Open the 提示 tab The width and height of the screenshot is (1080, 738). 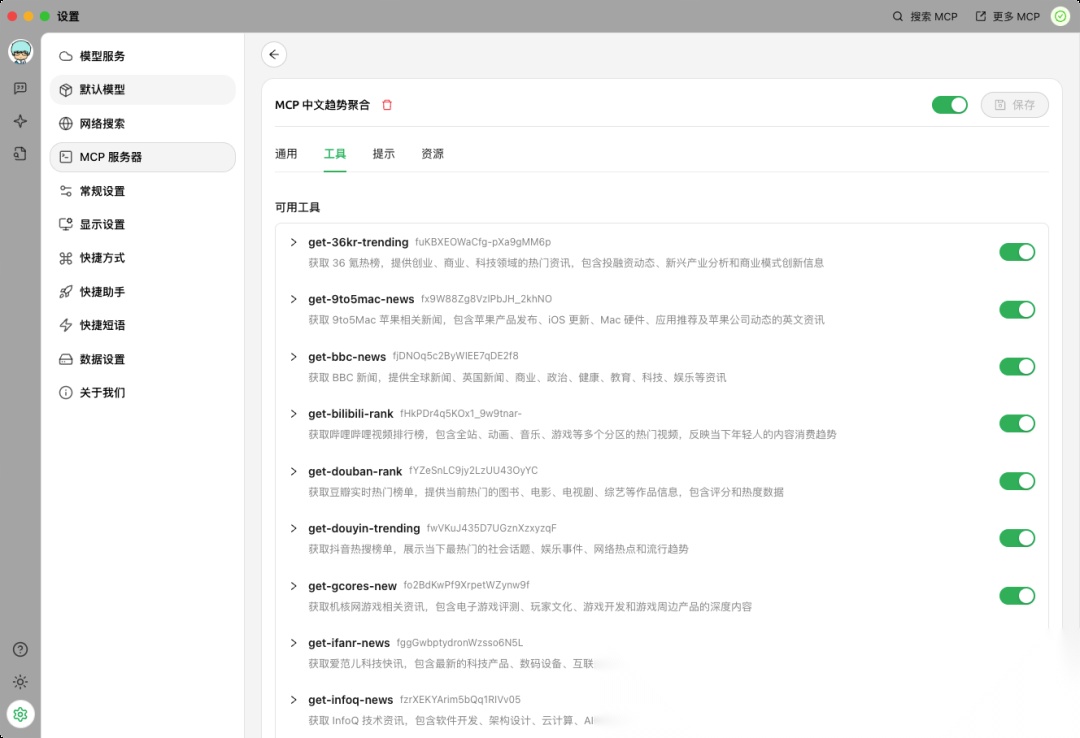coord(384,154)
